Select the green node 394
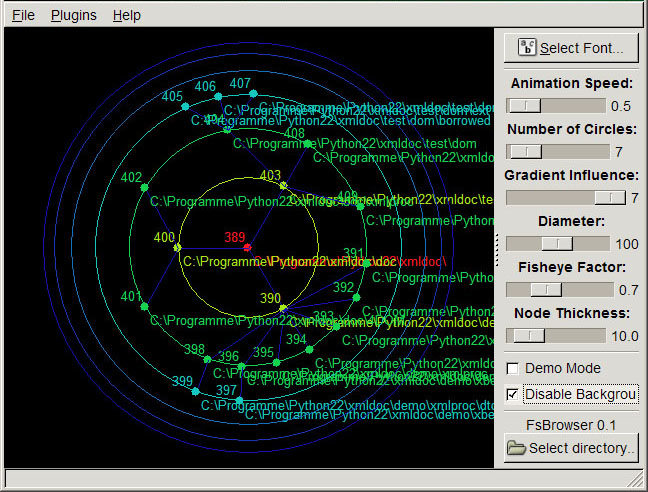 pyautogui.click(x=309, y=350)
